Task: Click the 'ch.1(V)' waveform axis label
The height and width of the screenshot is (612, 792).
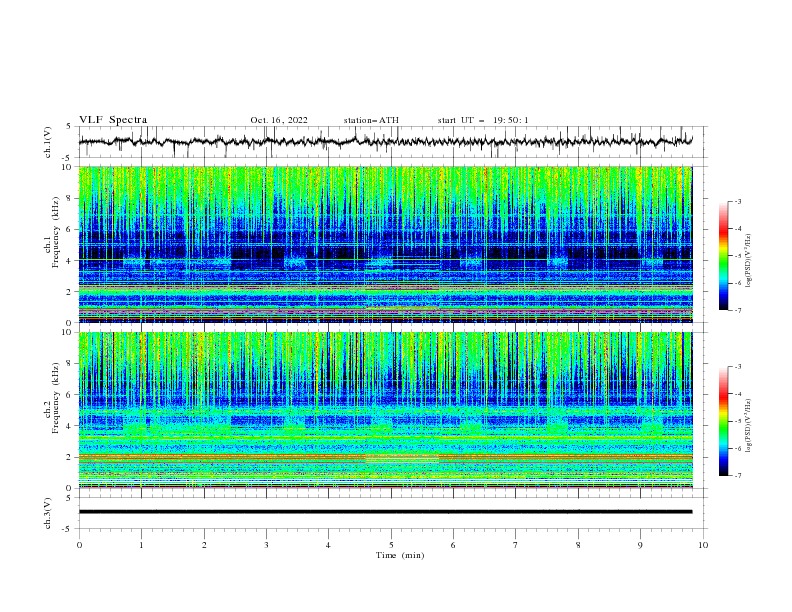Action: coord(48,142)
